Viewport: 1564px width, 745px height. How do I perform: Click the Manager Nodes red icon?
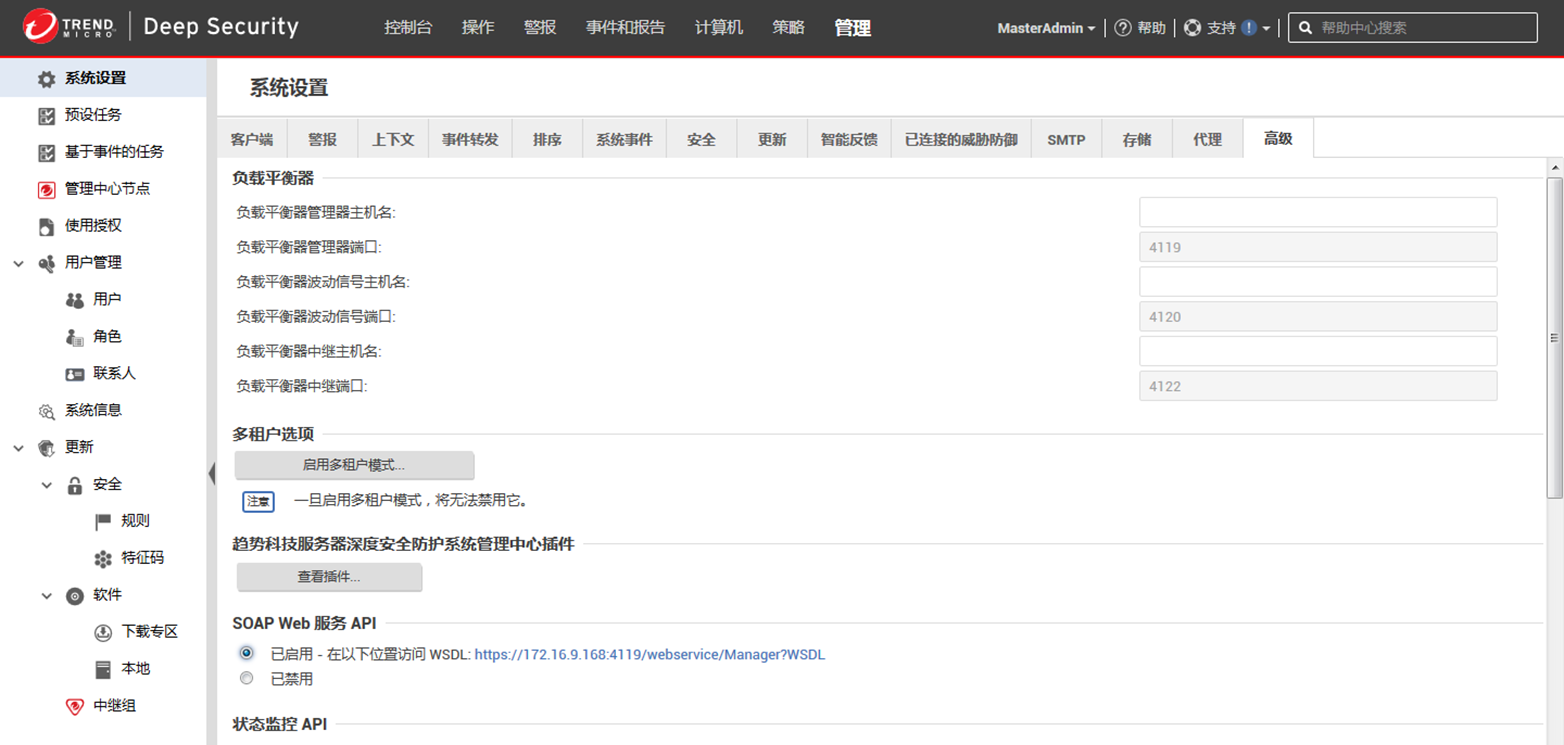pos(46,189)
